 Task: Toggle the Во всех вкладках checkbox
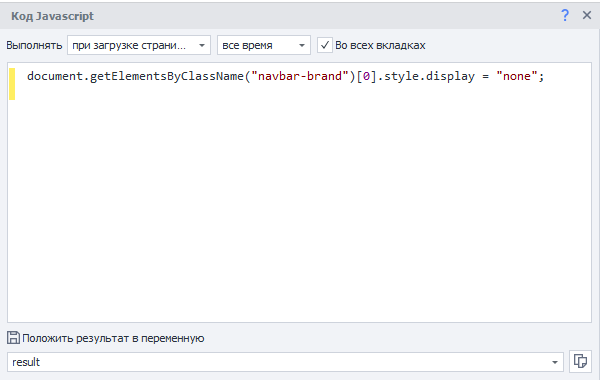pyautogui.click(x=324, y=45)
